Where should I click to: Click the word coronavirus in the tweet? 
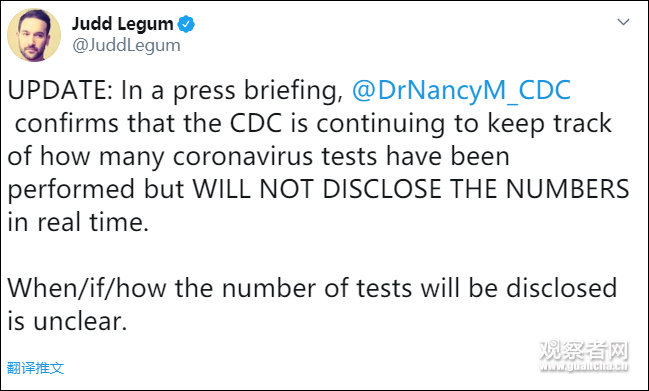click(243, 156)
